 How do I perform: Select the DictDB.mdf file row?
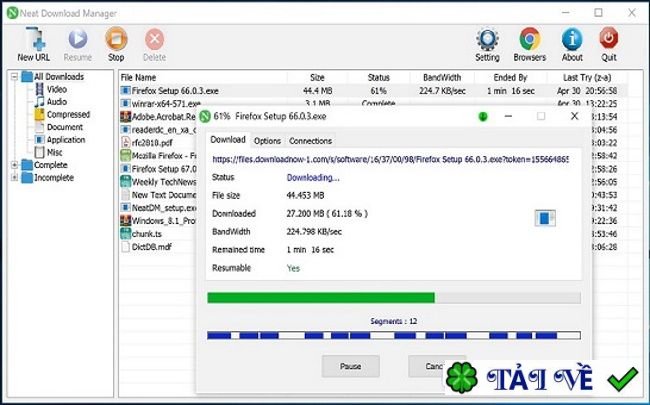(x=158, y=247)
